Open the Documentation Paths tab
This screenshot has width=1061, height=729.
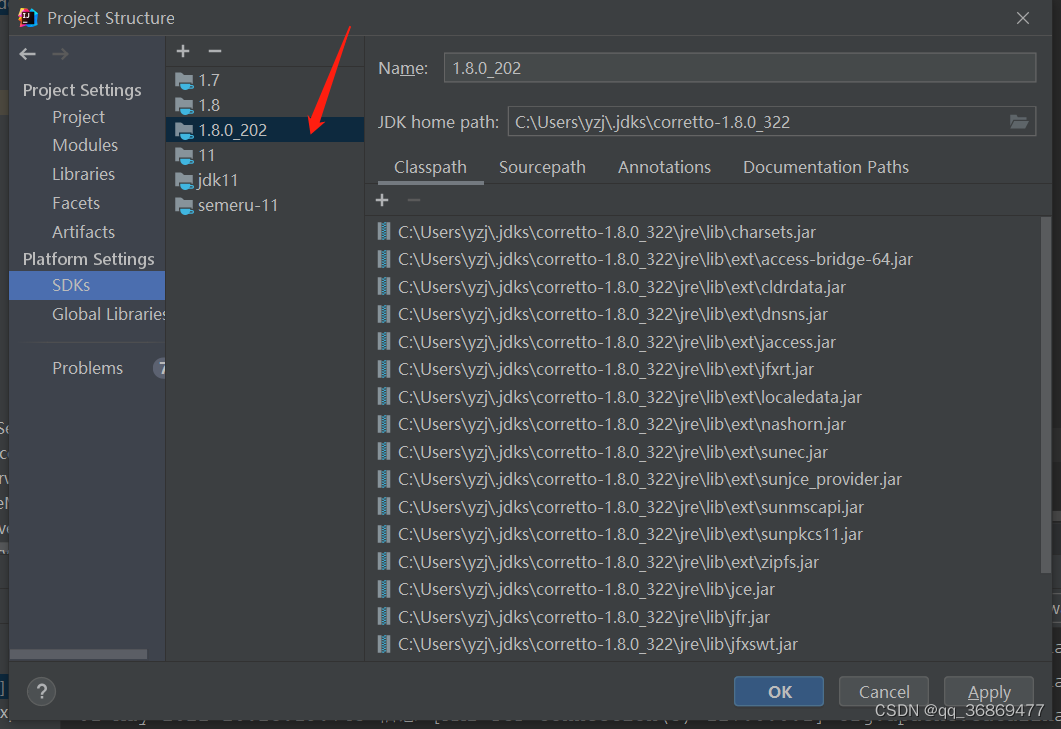(826, 167)
